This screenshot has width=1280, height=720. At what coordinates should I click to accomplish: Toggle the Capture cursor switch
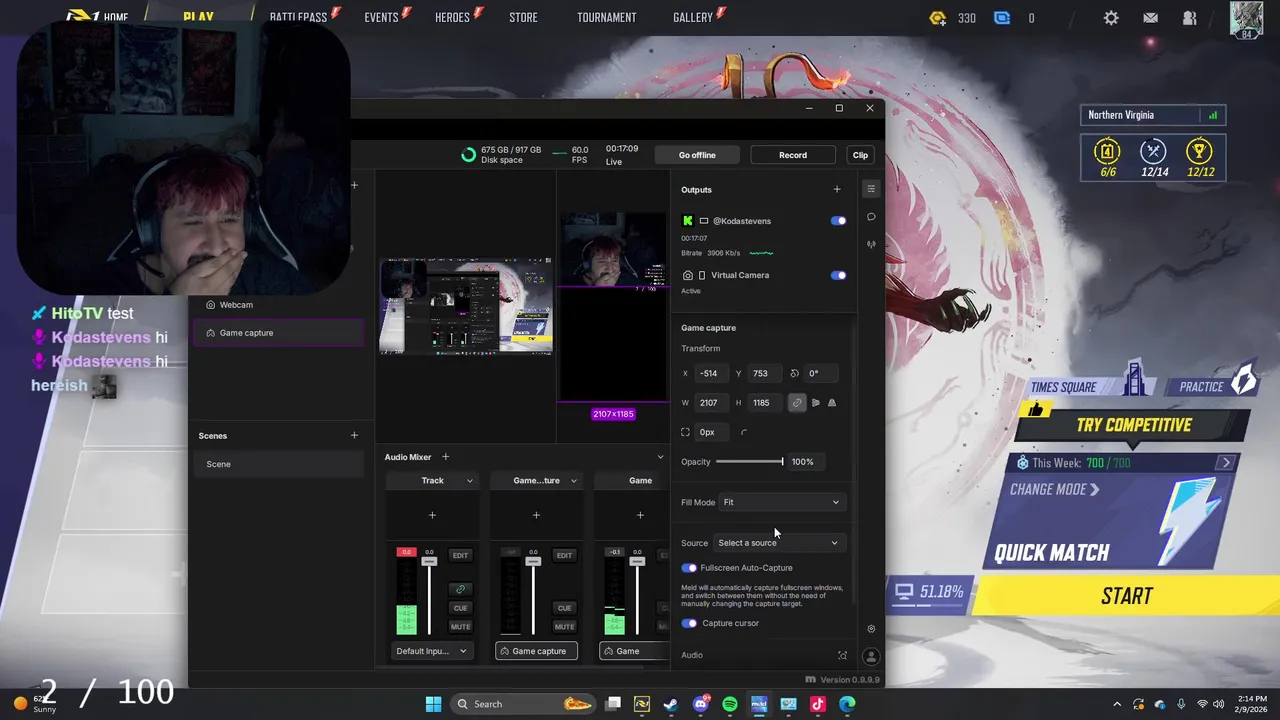(x=689, y=623)
